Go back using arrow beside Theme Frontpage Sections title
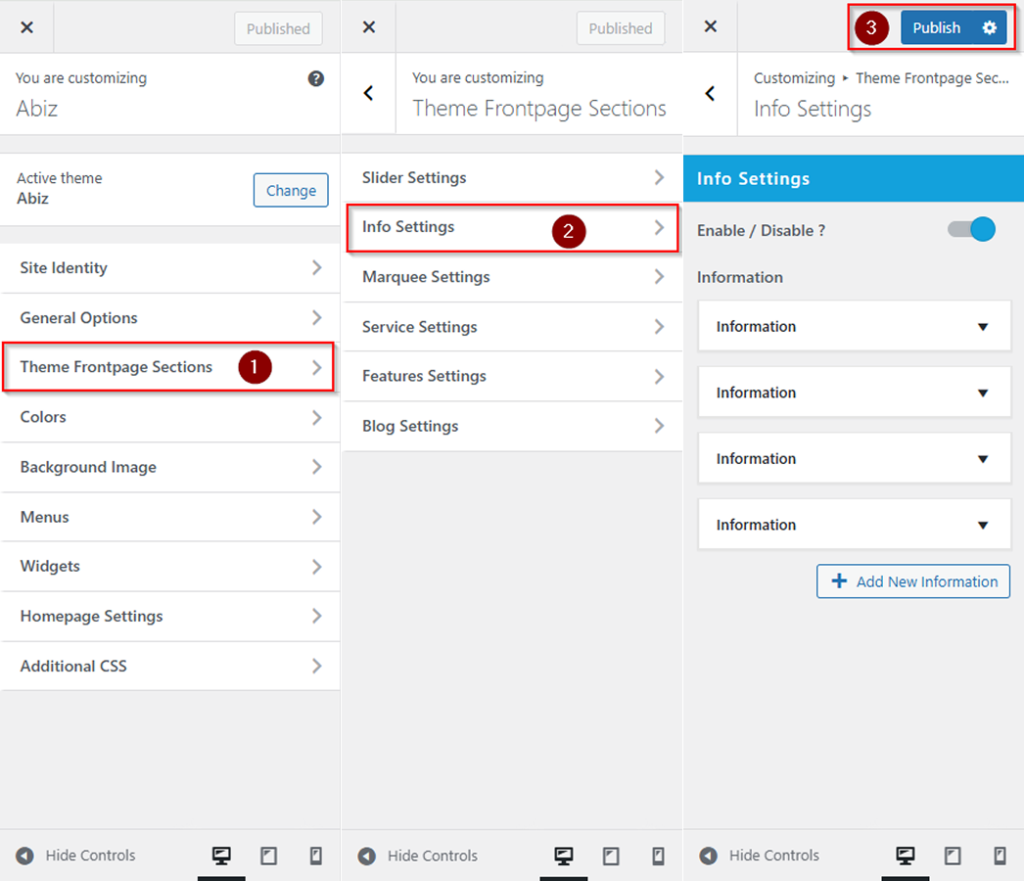 (x=368, y=93)
